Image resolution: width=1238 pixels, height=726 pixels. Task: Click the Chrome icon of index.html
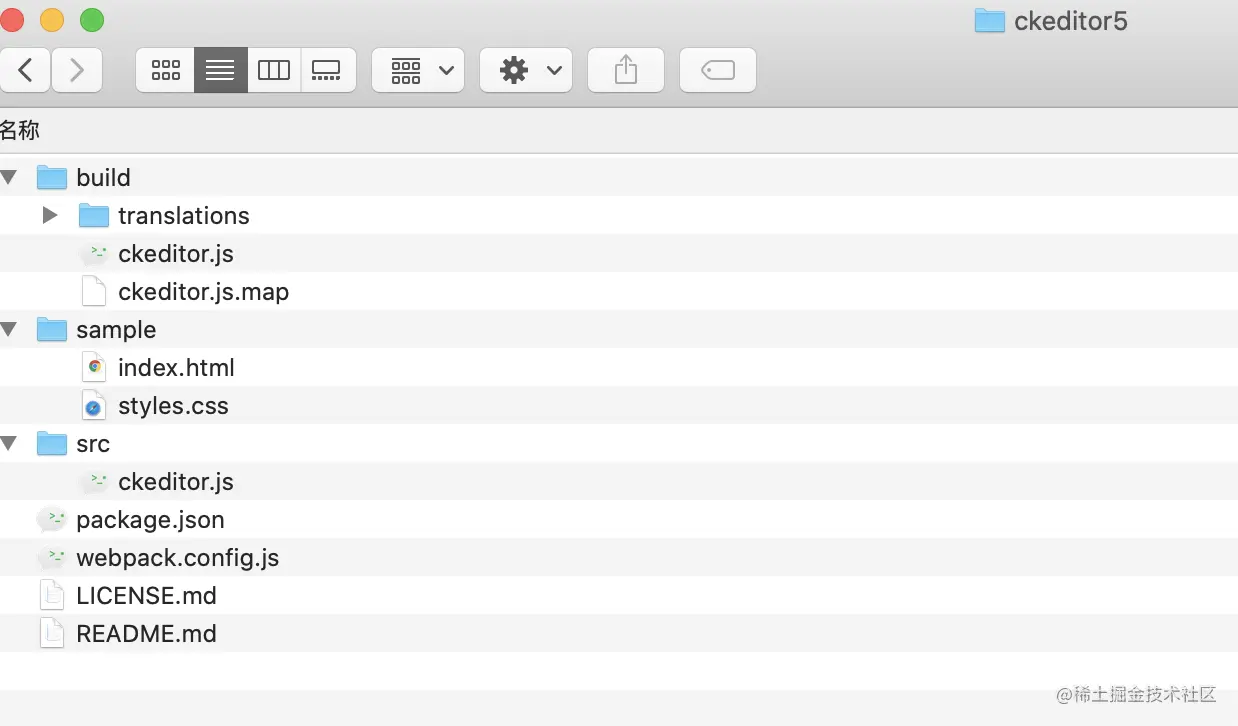(x=94, y=367)
